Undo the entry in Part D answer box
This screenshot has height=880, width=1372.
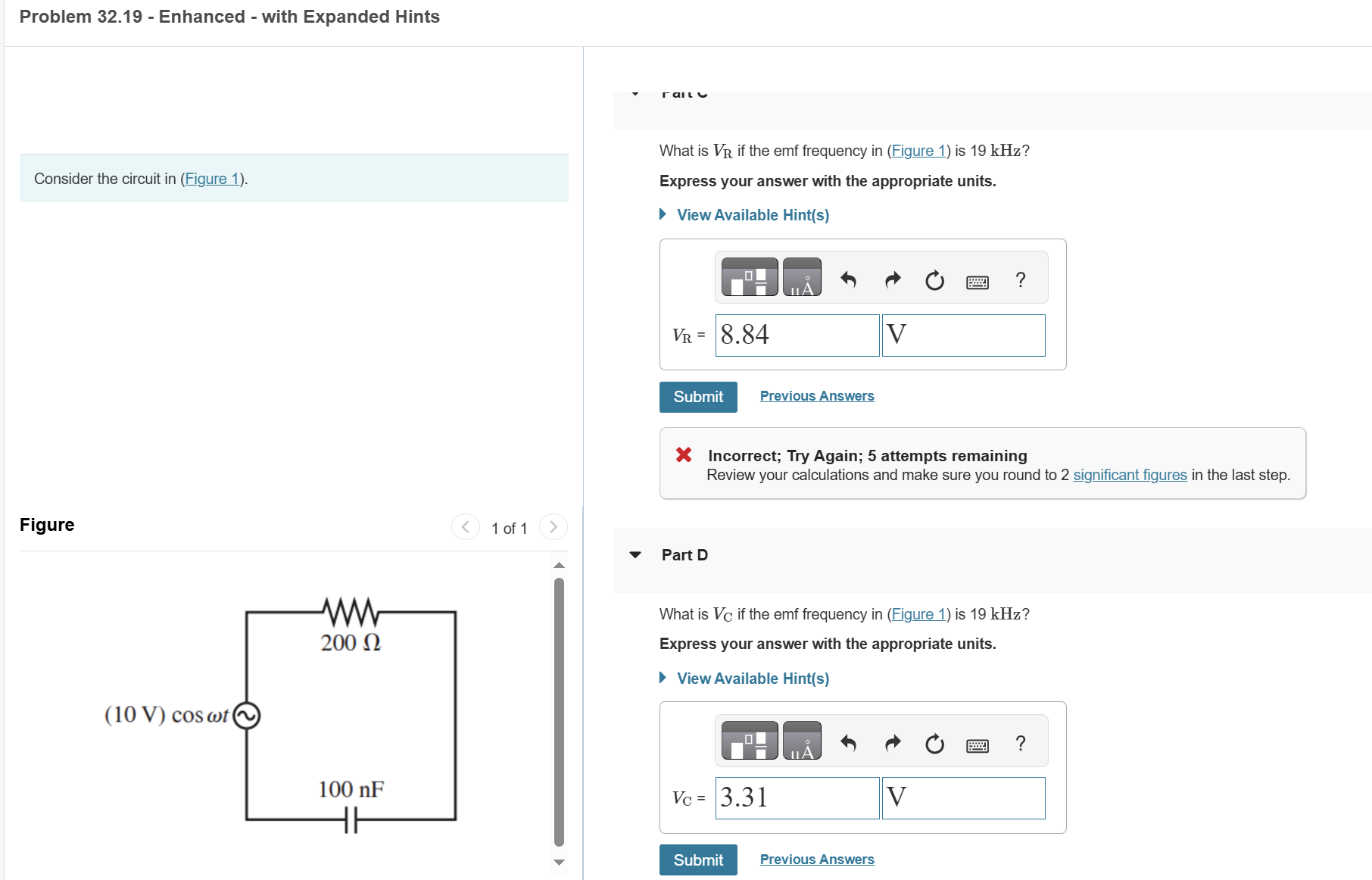point(848,743)
